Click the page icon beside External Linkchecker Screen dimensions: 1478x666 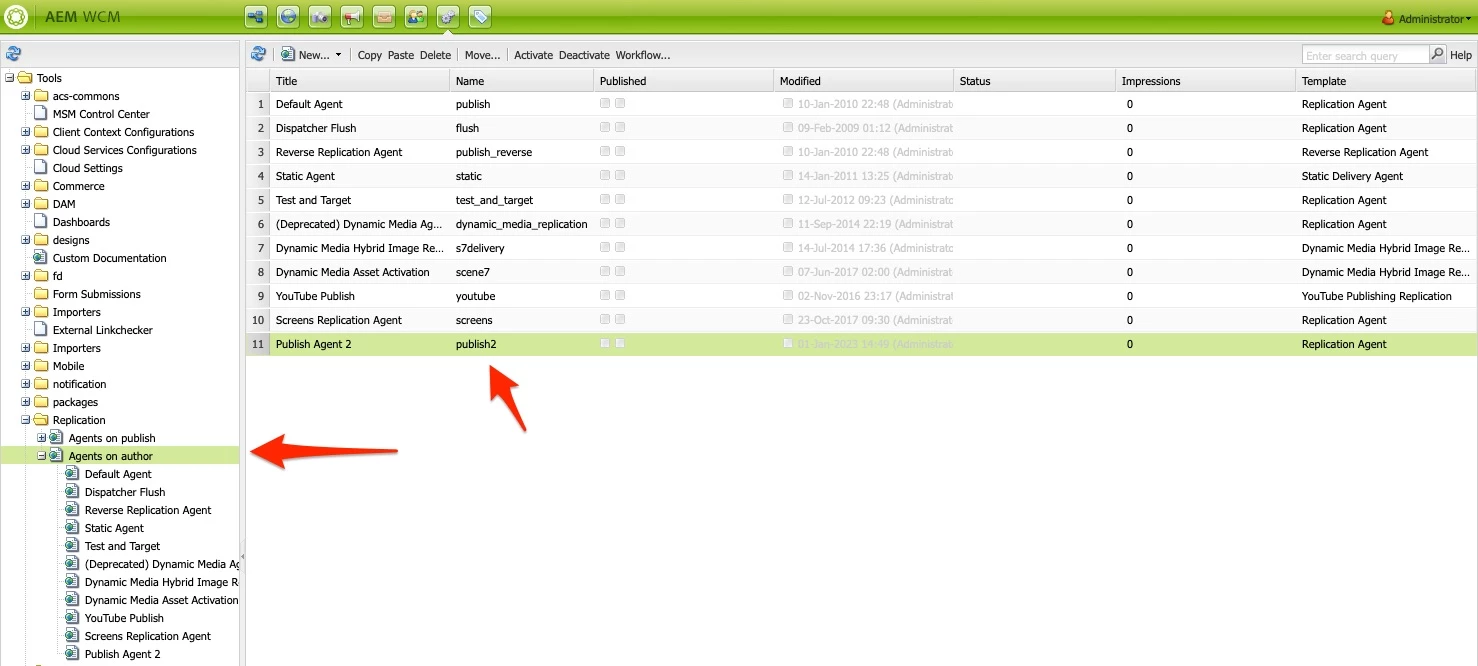(41, 330)
